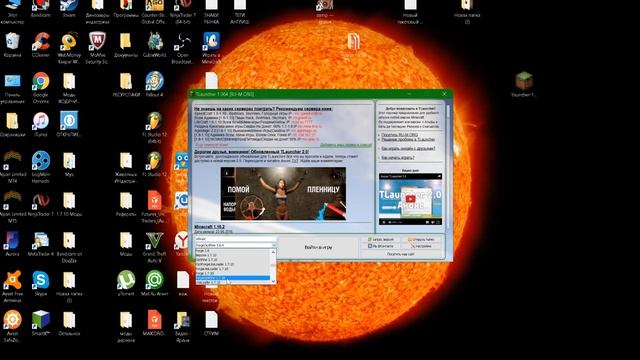
Task: Expand the TLauncher version dropdown
Action: (273, 245)
